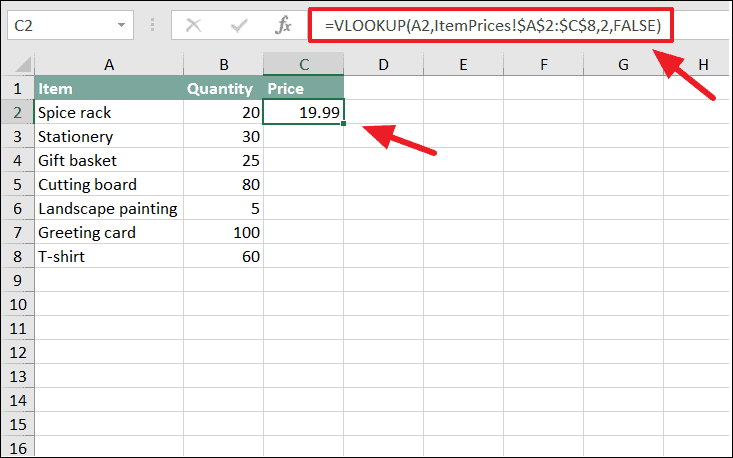The image size is (733, 458).
Task: Select row 4 header
Action: tap(18, 160)
